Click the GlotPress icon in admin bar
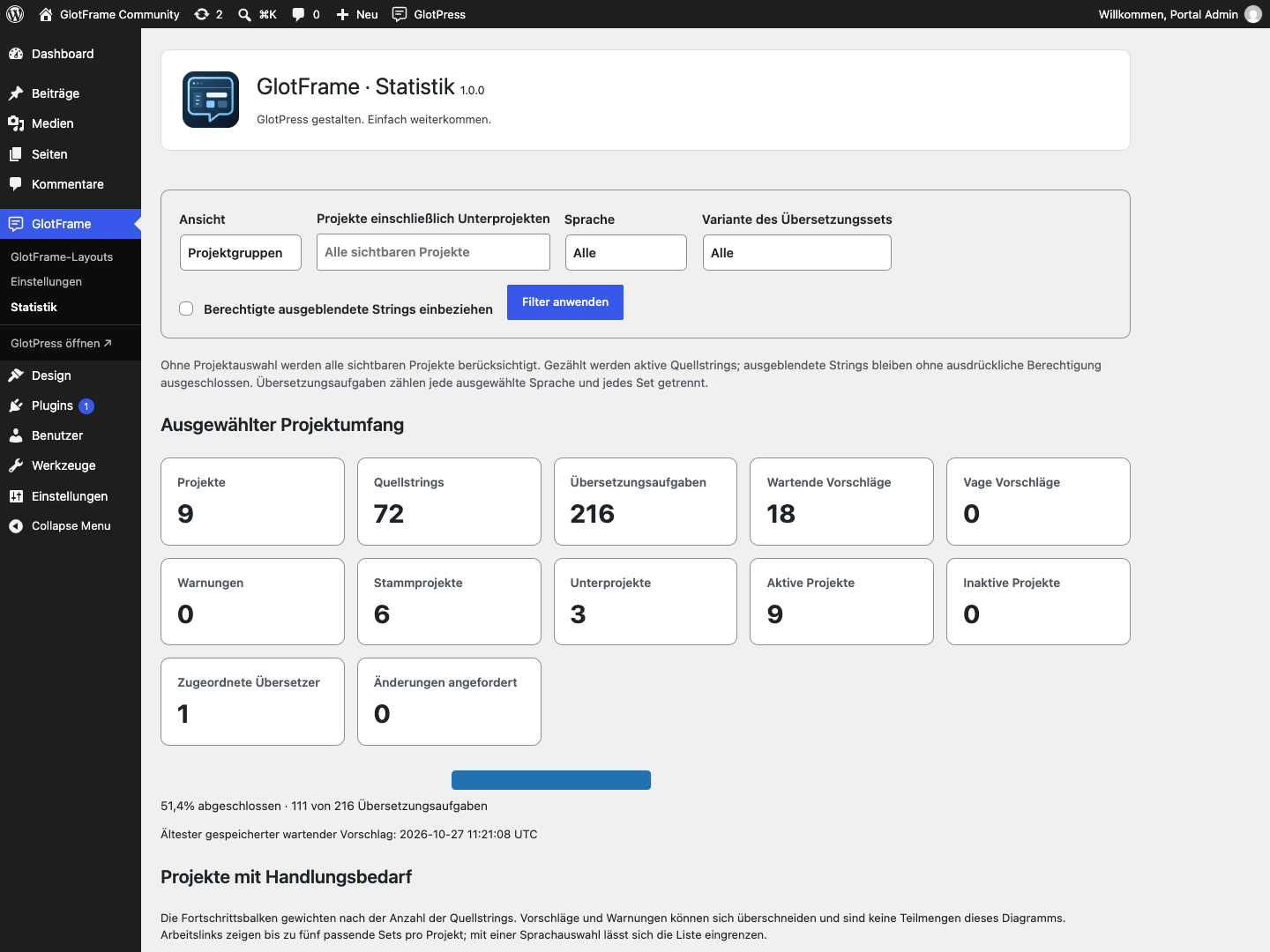 (x=400, y=14)
